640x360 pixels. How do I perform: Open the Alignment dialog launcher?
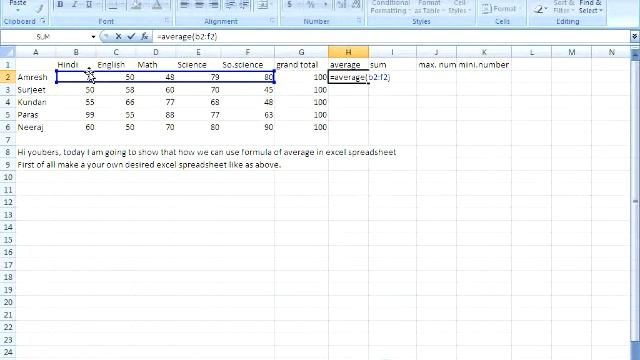(272, 20)
